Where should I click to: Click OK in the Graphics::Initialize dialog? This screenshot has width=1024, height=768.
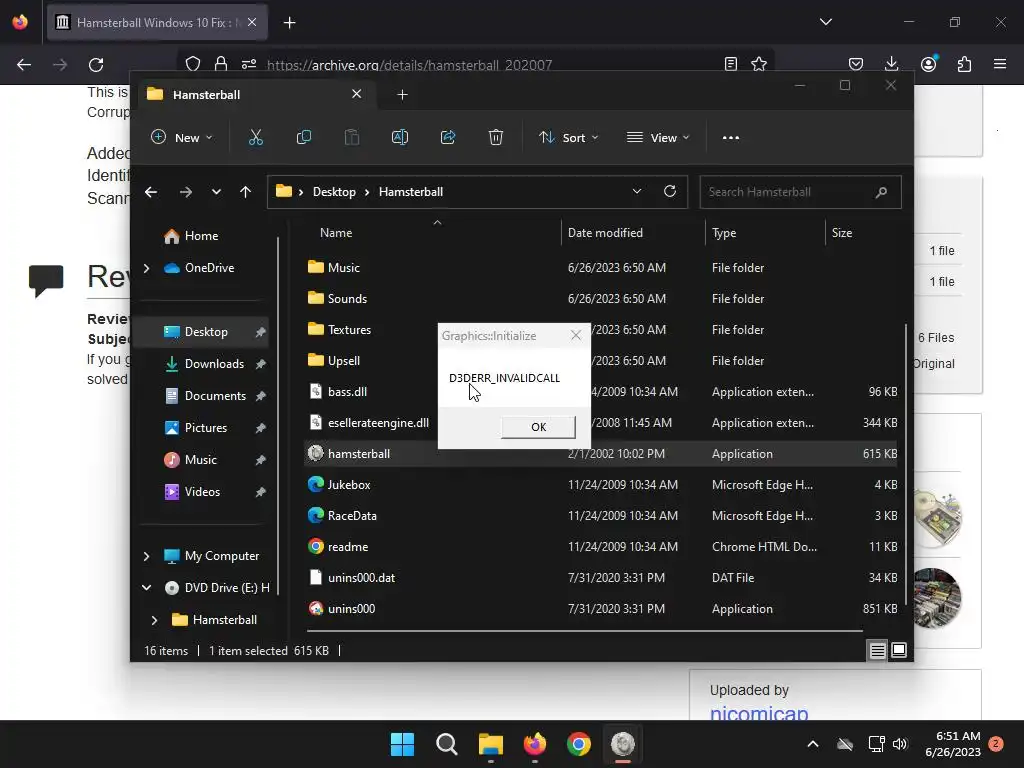point(538,427)
